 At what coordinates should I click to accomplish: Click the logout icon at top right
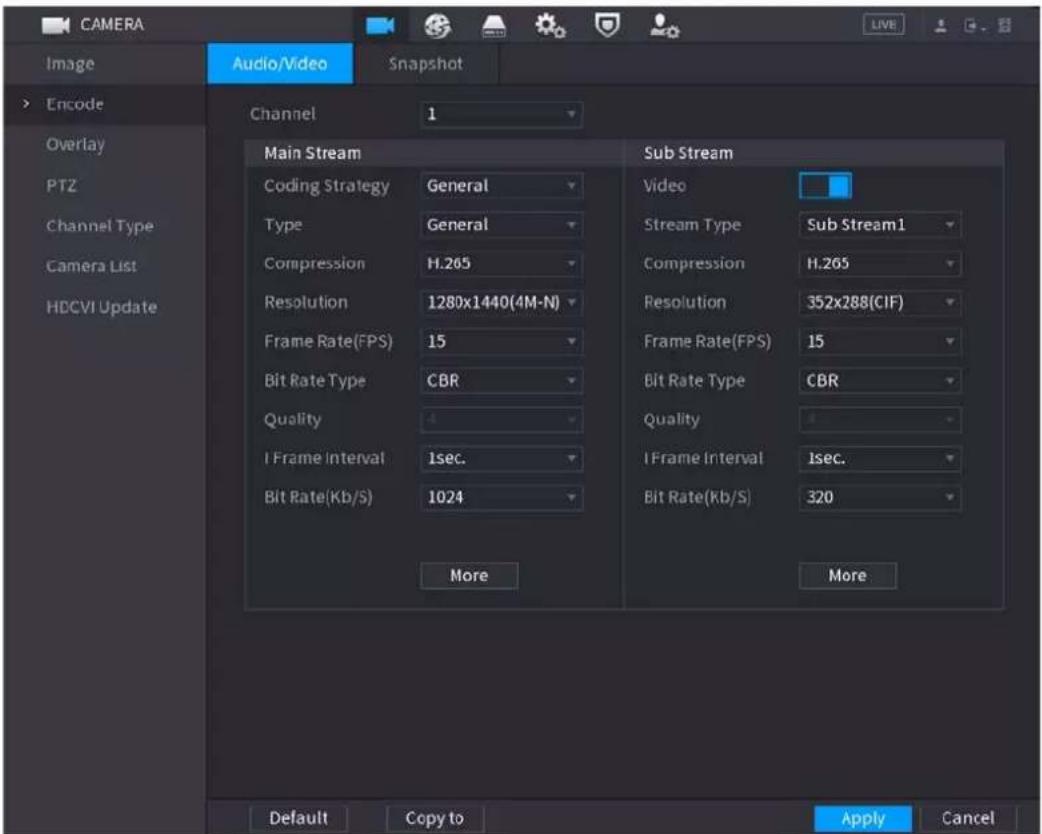(974, 26)
